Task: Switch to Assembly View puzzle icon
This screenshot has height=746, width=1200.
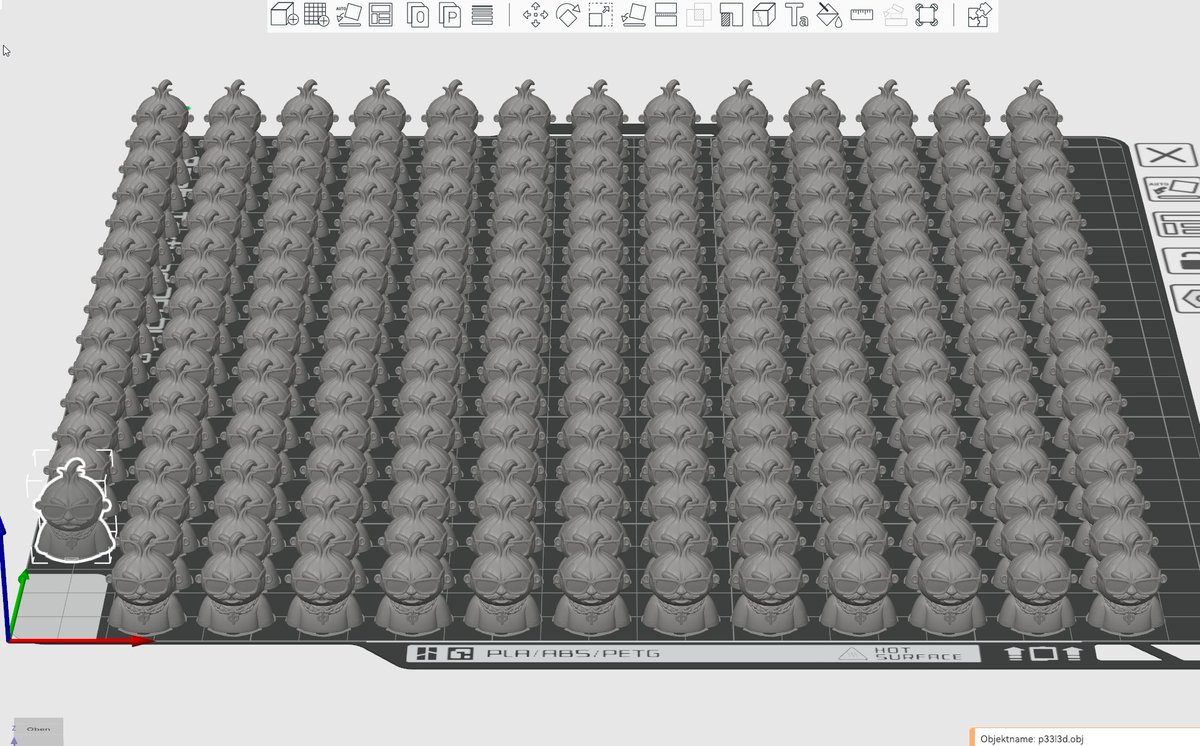Action: click(x=980, y=15)
